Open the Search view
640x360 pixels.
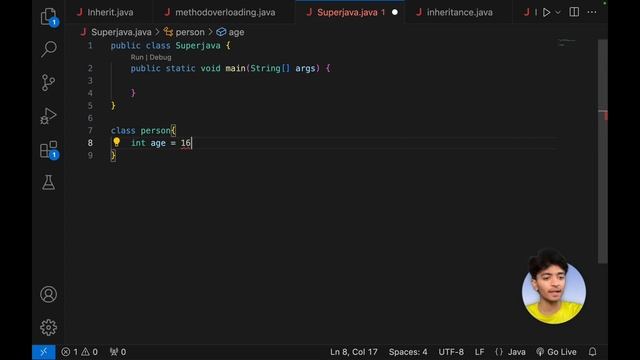point(49,49)
